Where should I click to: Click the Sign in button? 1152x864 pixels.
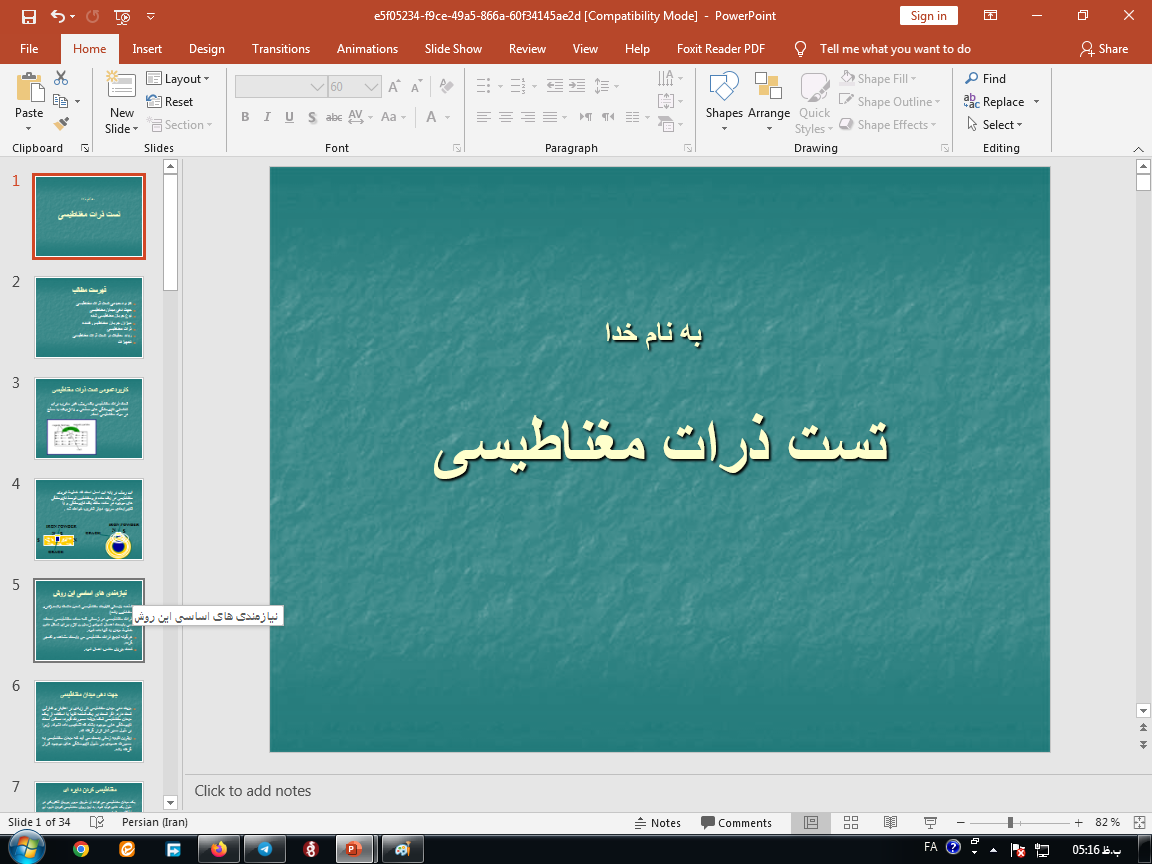(x=928, y=16)
